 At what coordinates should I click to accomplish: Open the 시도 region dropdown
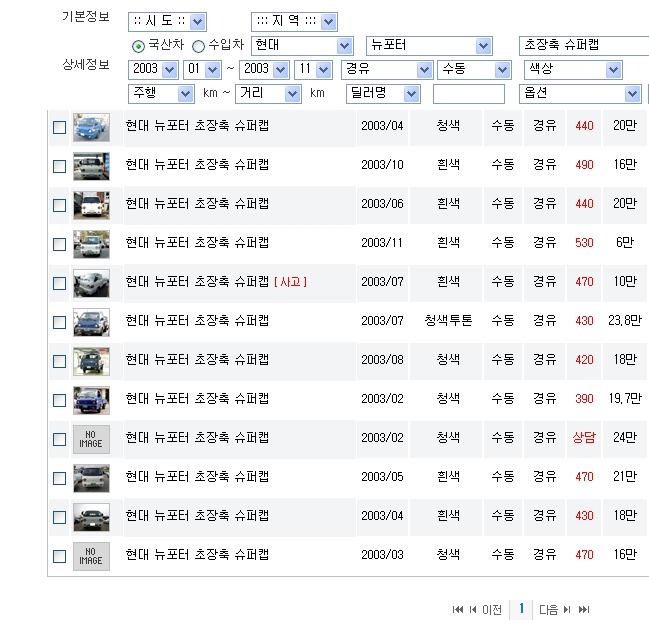click(167, 22)
